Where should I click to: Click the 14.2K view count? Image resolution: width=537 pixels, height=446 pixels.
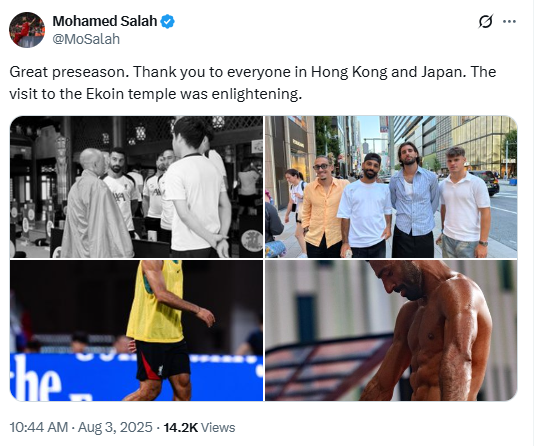coord(181,428)
